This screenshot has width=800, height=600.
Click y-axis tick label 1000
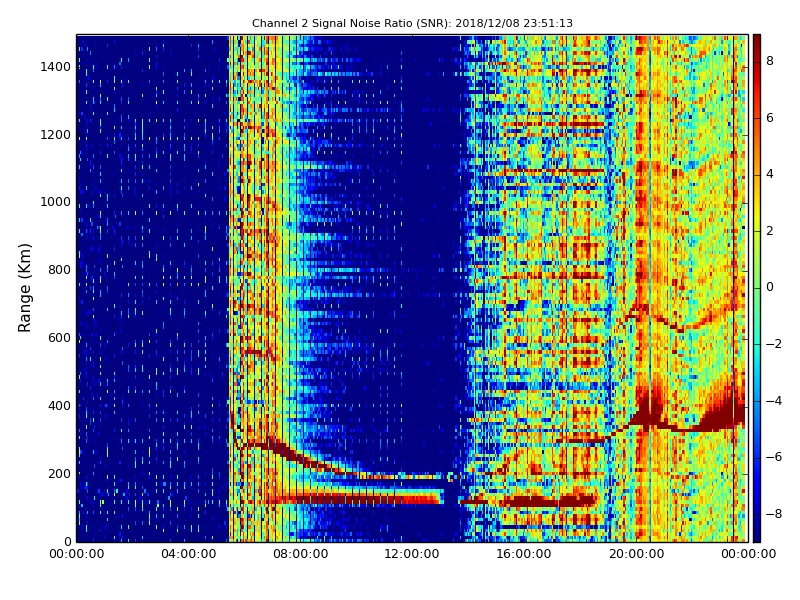coord(56,202)
